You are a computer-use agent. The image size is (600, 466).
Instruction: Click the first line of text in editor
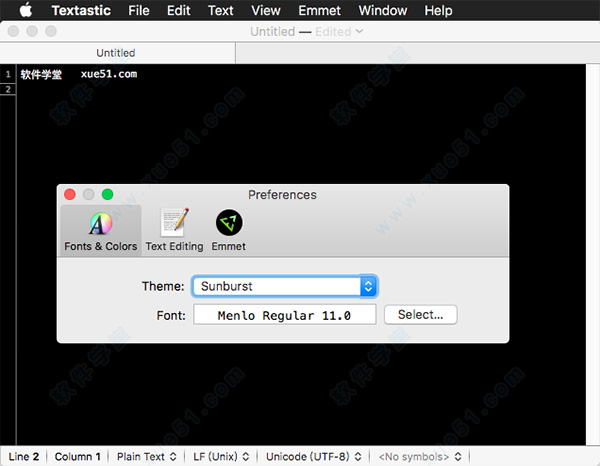pyautogui.click(x=79, y=74)
